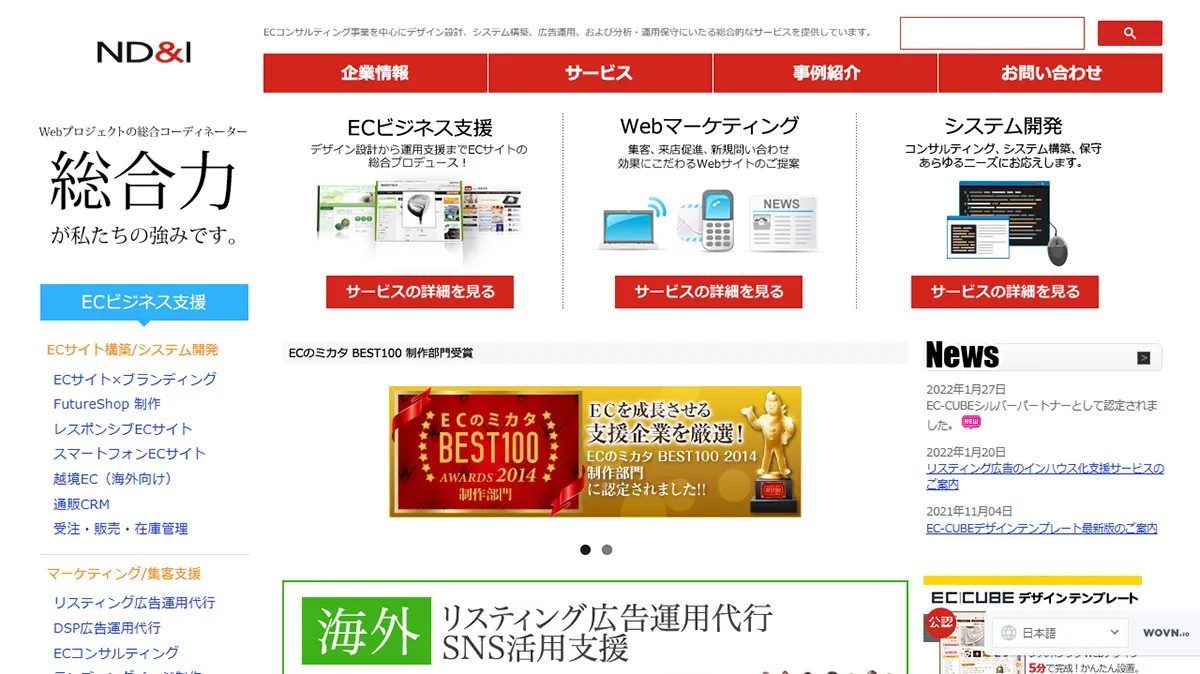
Task: Expand the ECビジネス支援 sidebar section
Action: pos(144,302)
